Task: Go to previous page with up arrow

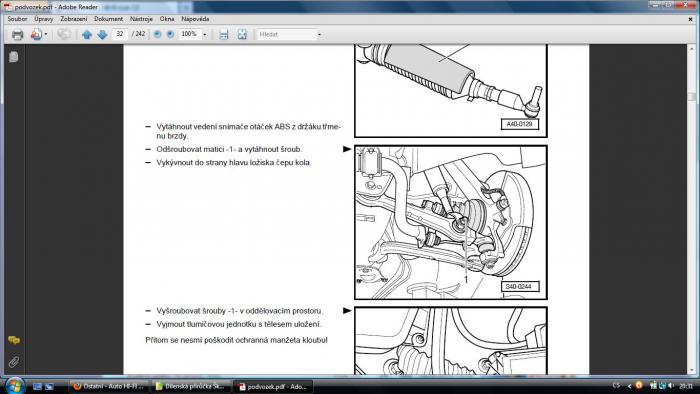Action: [x=87, y=34]
